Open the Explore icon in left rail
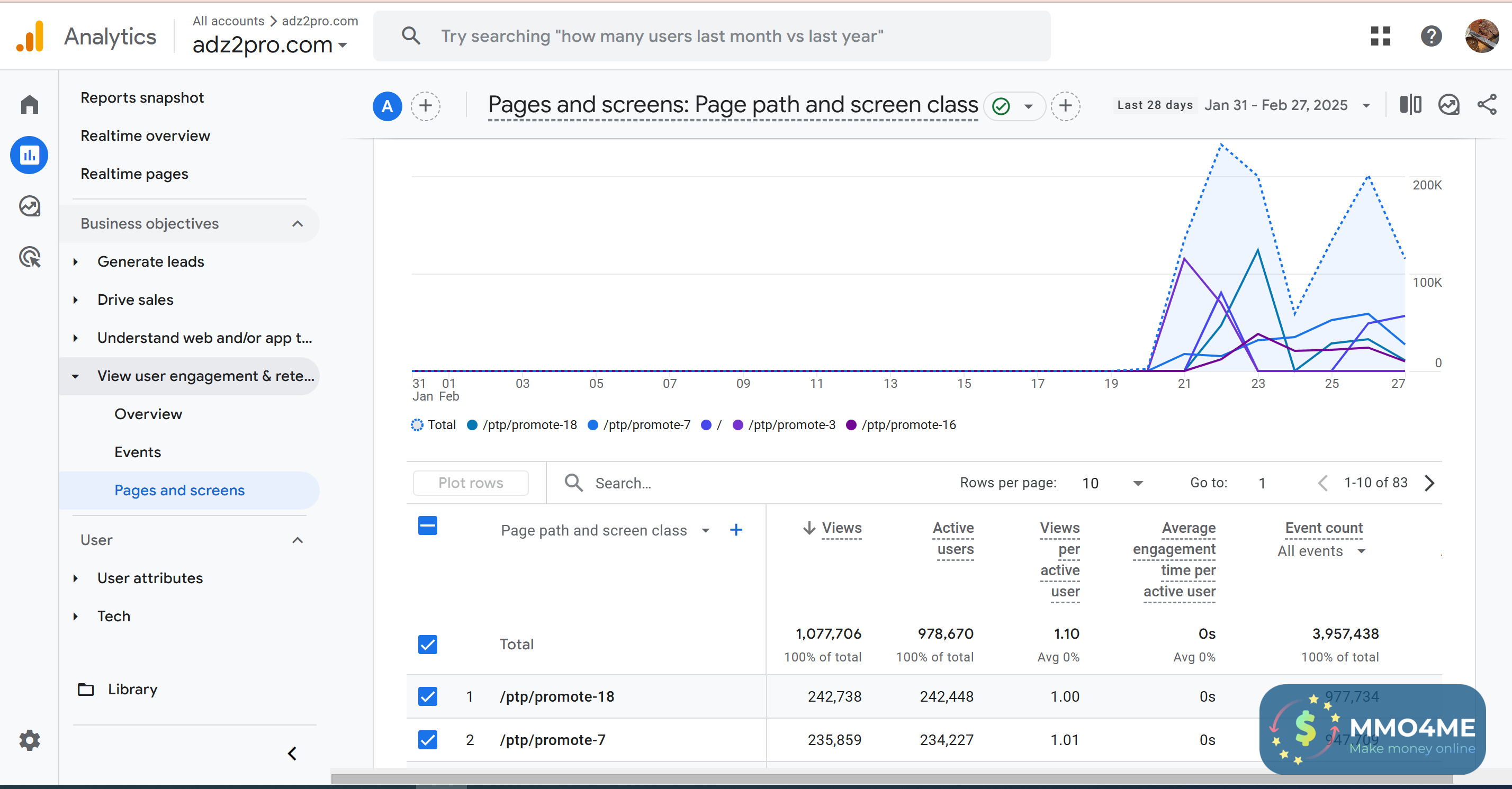This screenshot has height=789, width=1512. pos(29,206)
